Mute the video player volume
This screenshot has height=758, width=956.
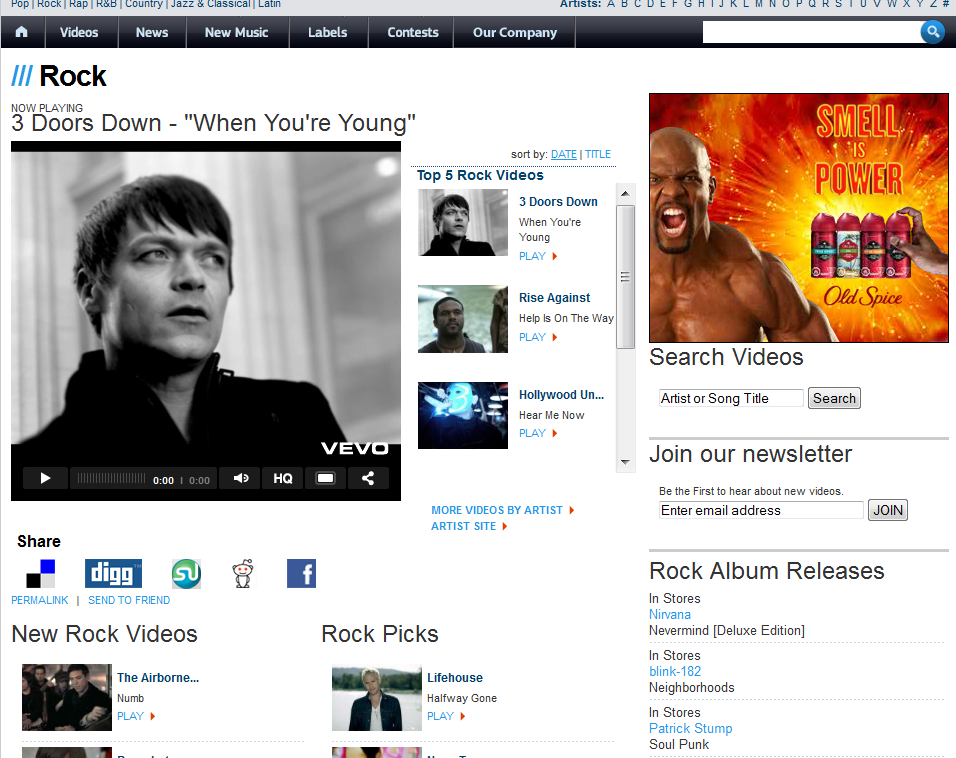pyautogui.click(x=241, y=478)
